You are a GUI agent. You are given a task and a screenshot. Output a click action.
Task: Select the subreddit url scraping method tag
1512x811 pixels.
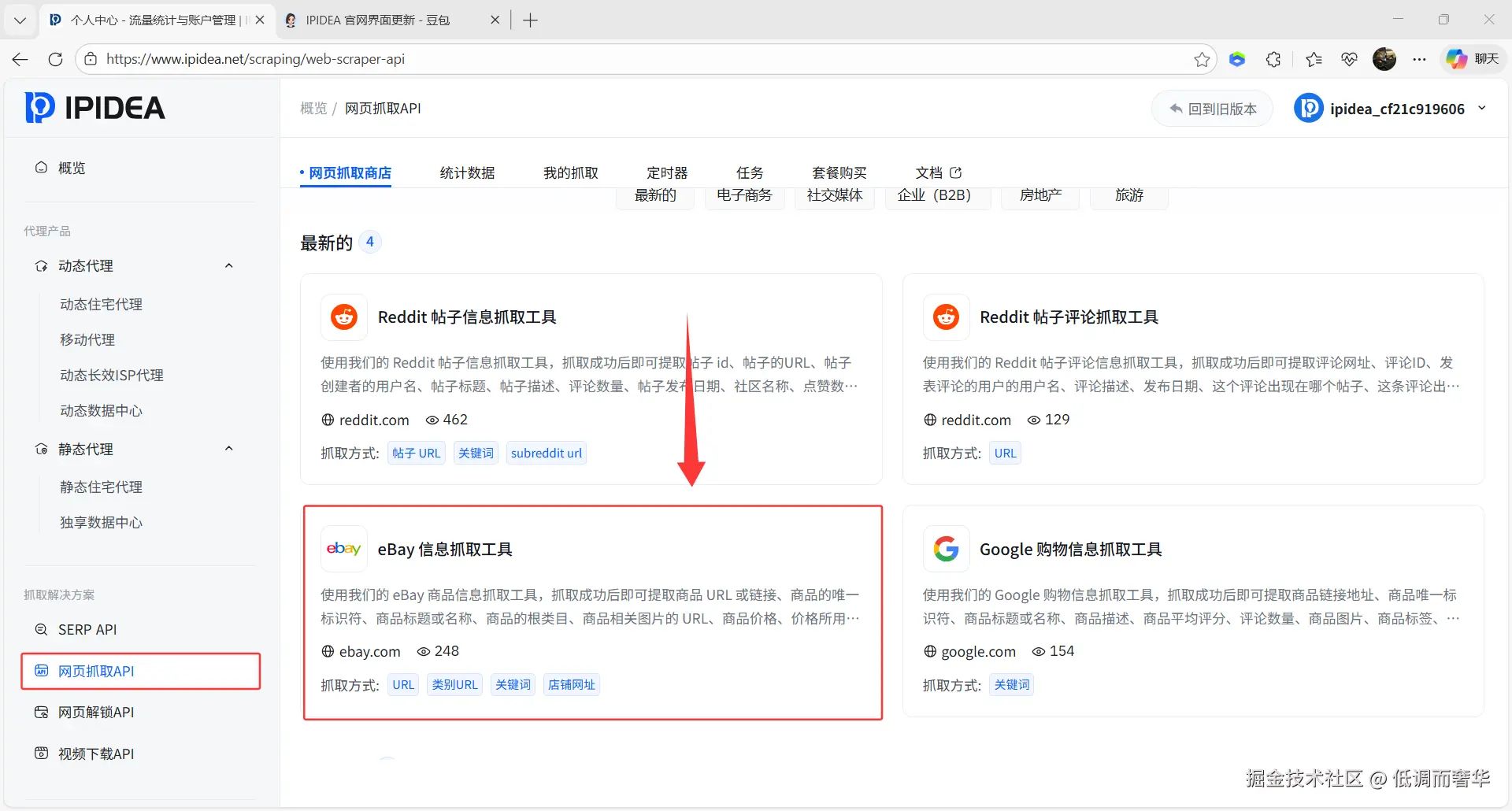(547, 453)
